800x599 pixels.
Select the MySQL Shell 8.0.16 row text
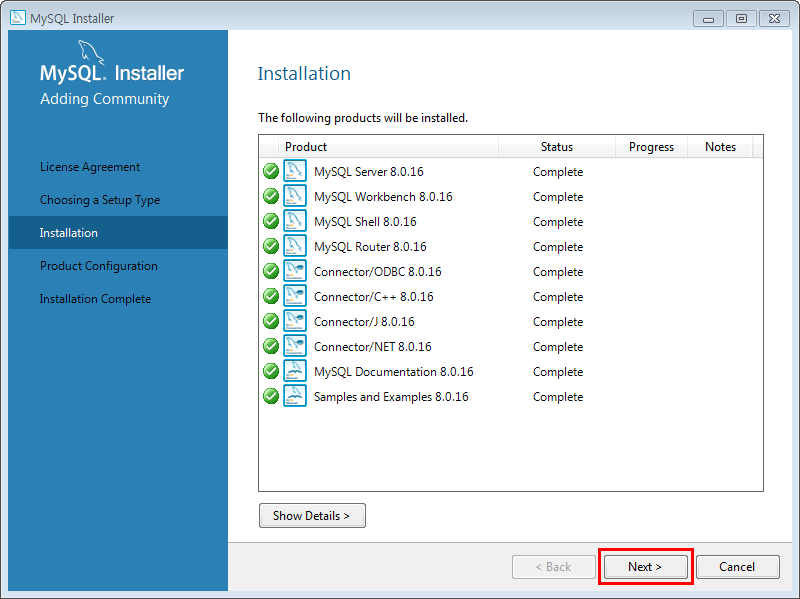click(x=365, y=222)
